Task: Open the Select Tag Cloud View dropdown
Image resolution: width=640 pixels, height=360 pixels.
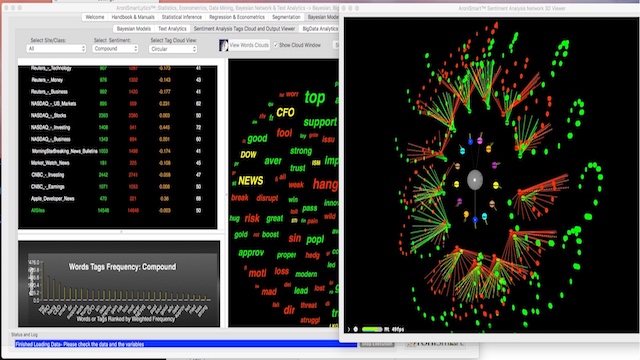Action: pos(173,49)
